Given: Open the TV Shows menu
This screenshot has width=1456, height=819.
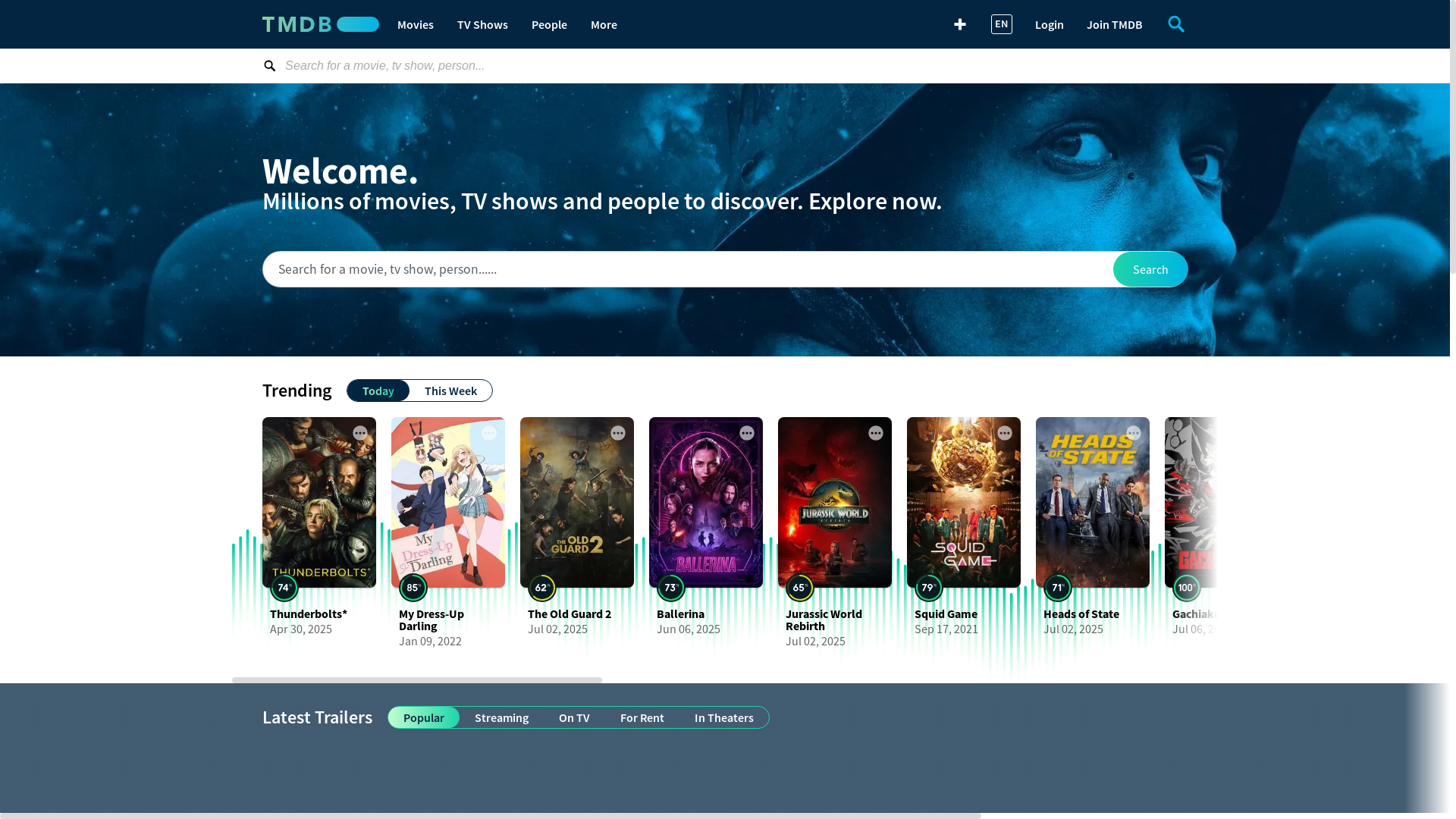Looking at the screenshot, I should coord(482,24).
